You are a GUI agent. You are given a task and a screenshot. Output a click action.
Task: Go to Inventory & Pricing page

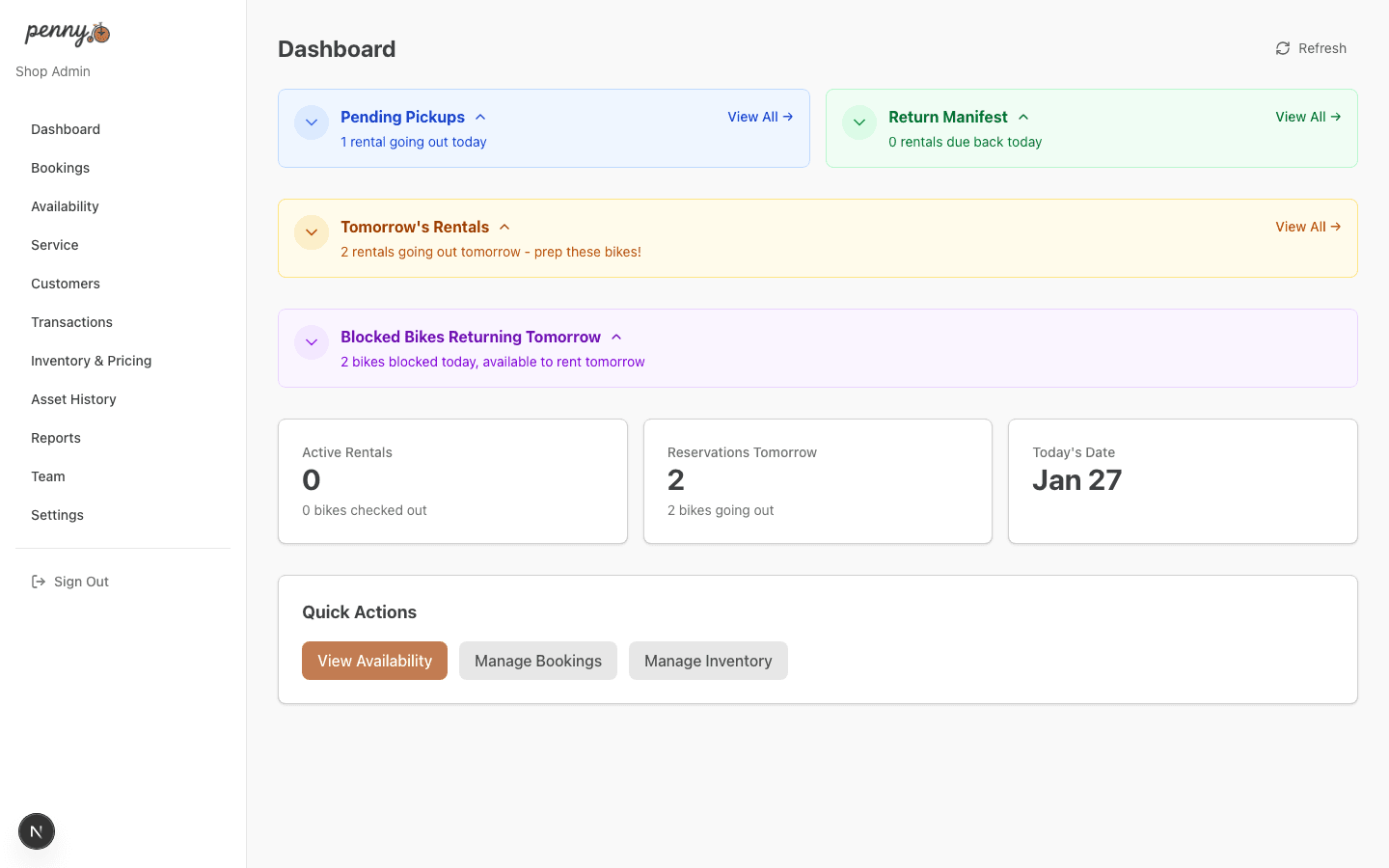pyautogui.click(x=91, y=361)
